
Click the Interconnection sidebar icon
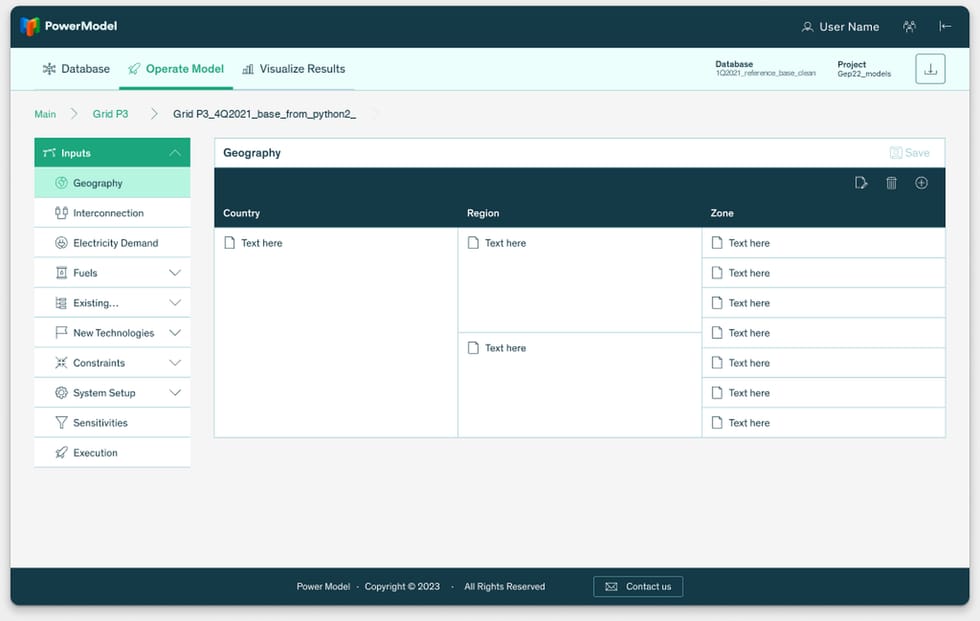pyautogui.click(x=61, y=213)
